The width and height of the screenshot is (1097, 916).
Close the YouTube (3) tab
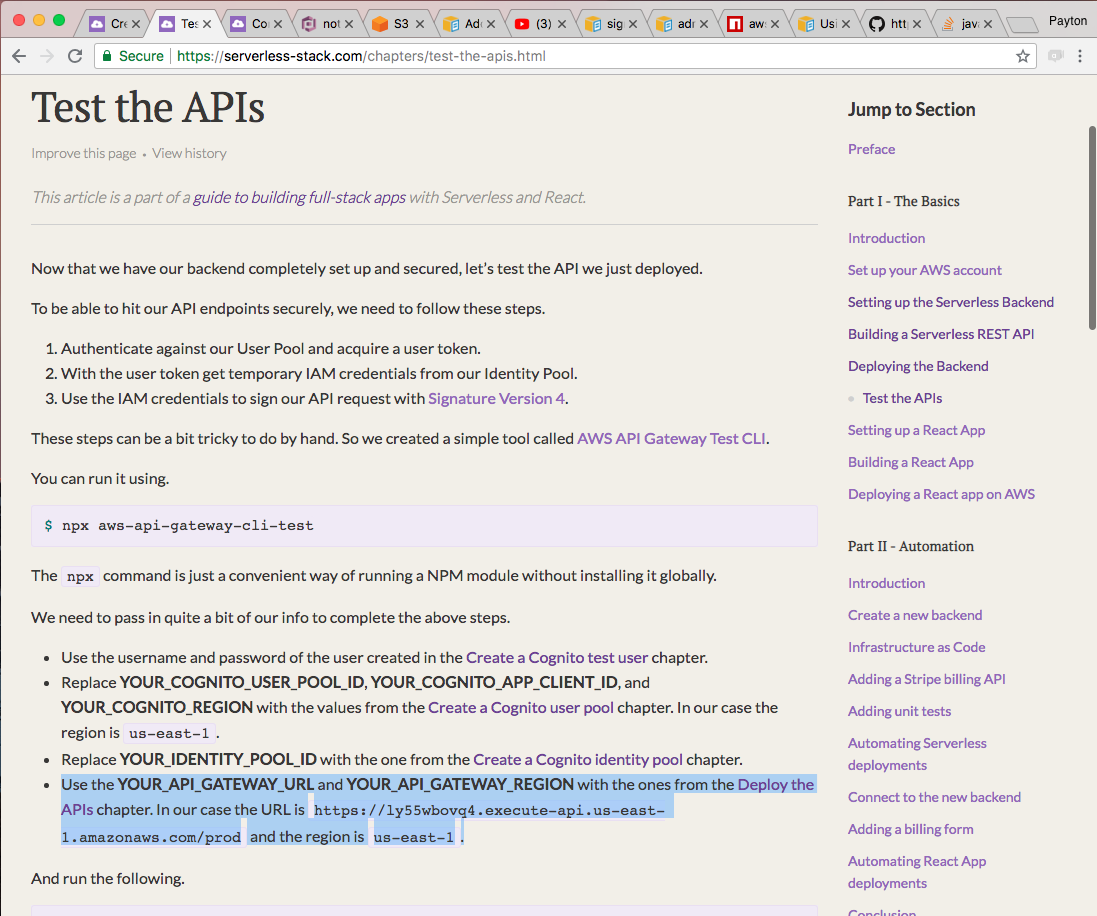pos(562,24)
